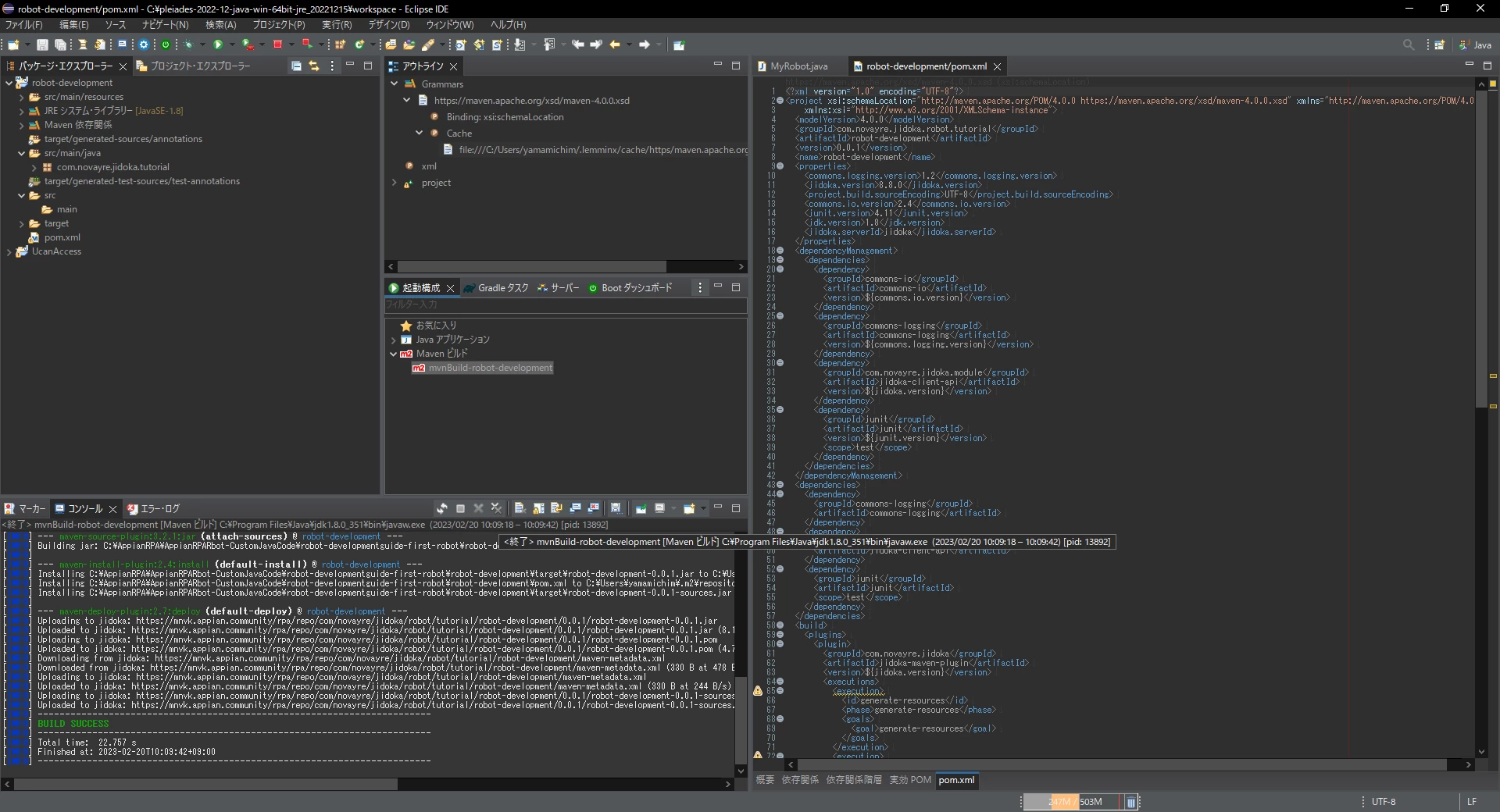
Task: Click the green power restart icon
Action: coord(166,45)
